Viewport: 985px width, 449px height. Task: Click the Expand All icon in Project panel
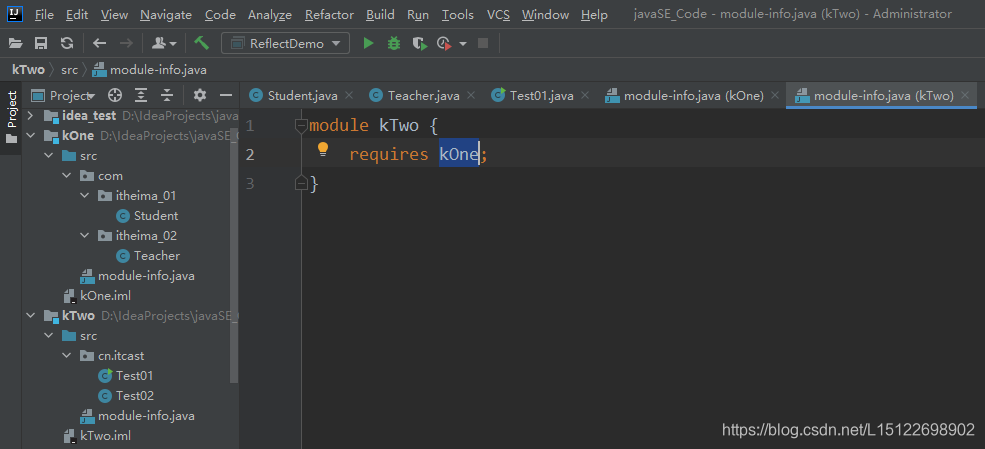pos(141,95)
